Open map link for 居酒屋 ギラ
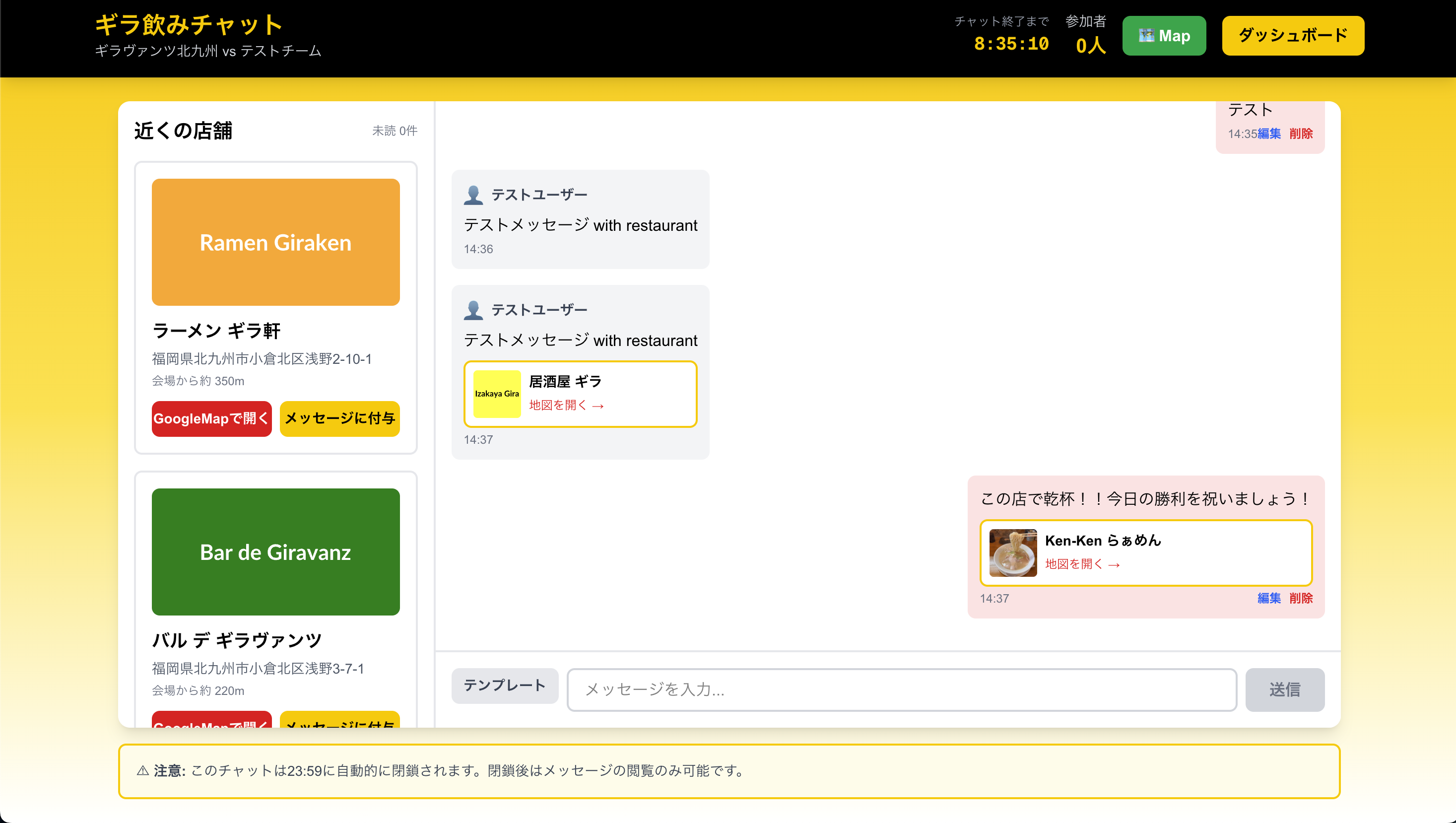1456x823 pixels. point(566,405)
